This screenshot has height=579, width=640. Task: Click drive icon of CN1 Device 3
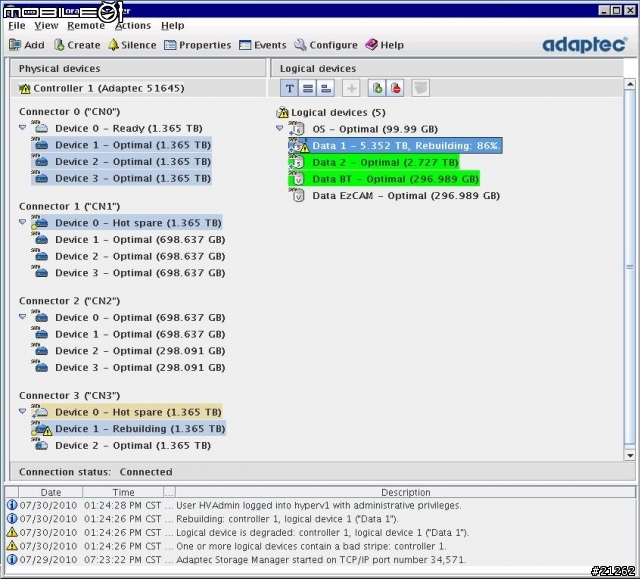(40, 272)
